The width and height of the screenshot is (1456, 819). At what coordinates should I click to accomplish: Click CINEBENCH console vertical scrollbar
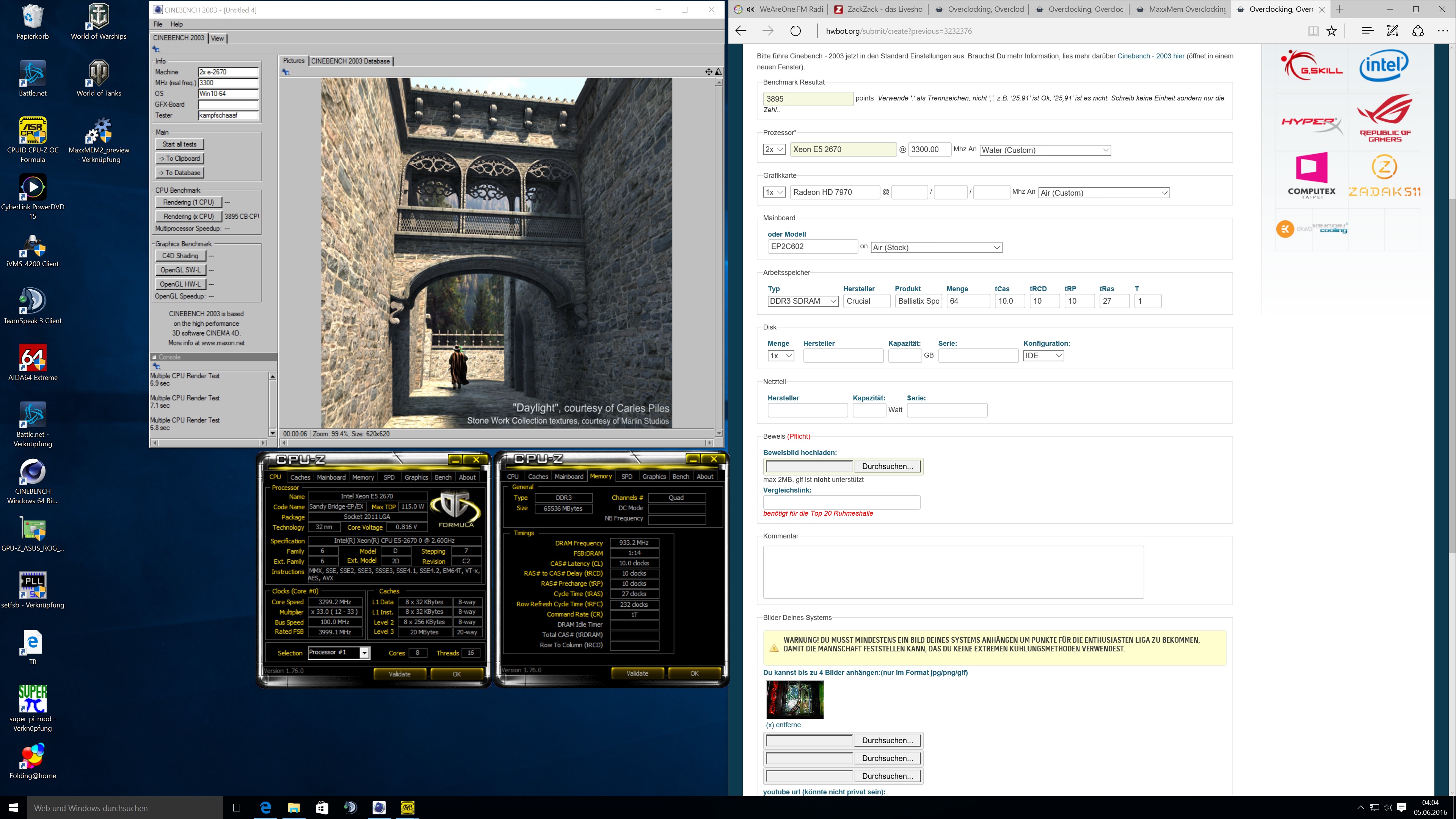tap(273, 404)
